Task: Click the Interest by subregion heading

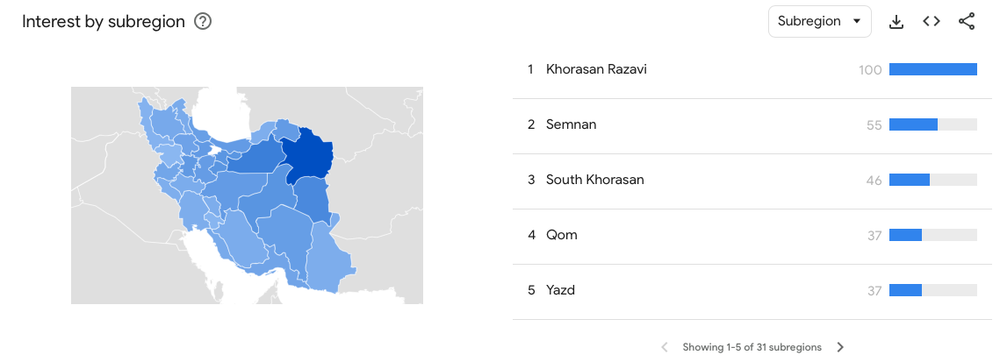Action: tap(103, 22)
